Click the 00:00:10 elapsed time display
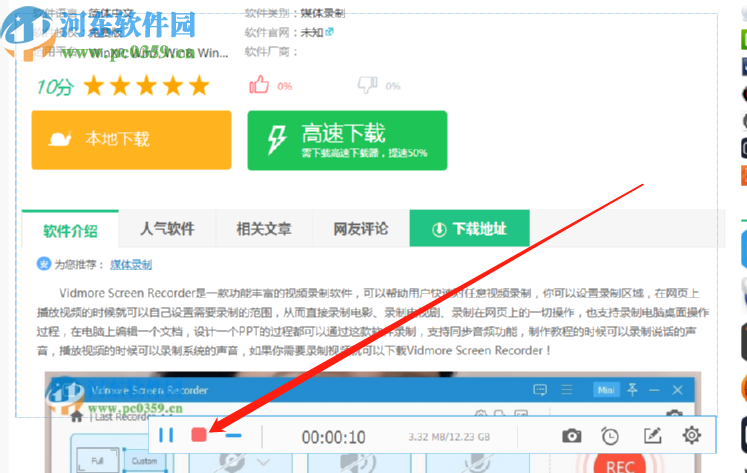This screenshot has height=473, width=747. (x=333, y=437)
